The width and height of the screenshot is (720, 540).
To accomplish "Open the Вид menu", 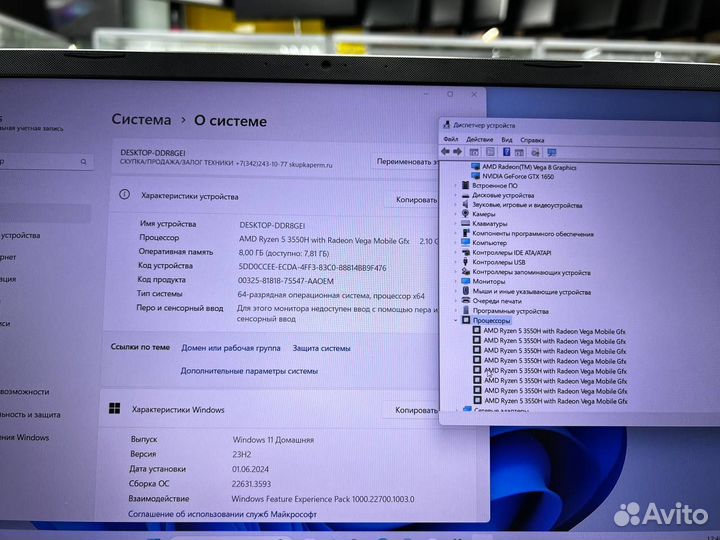I will click(x=506, y=140).
